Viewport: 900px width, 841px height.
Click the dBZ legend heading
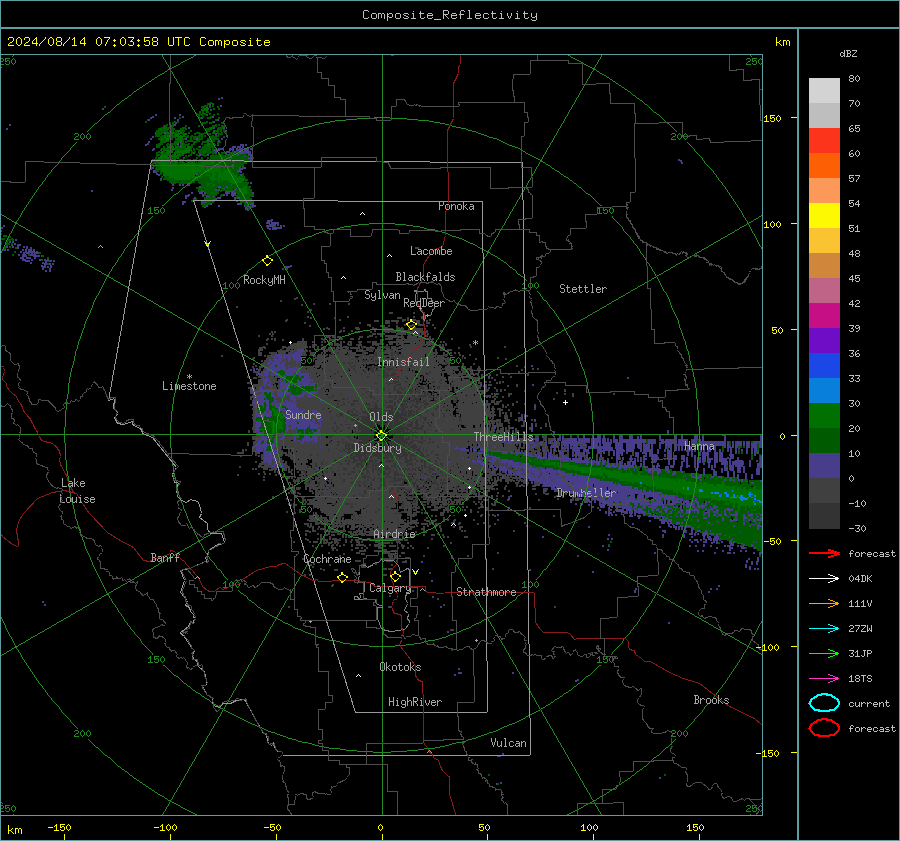[848, 53]
